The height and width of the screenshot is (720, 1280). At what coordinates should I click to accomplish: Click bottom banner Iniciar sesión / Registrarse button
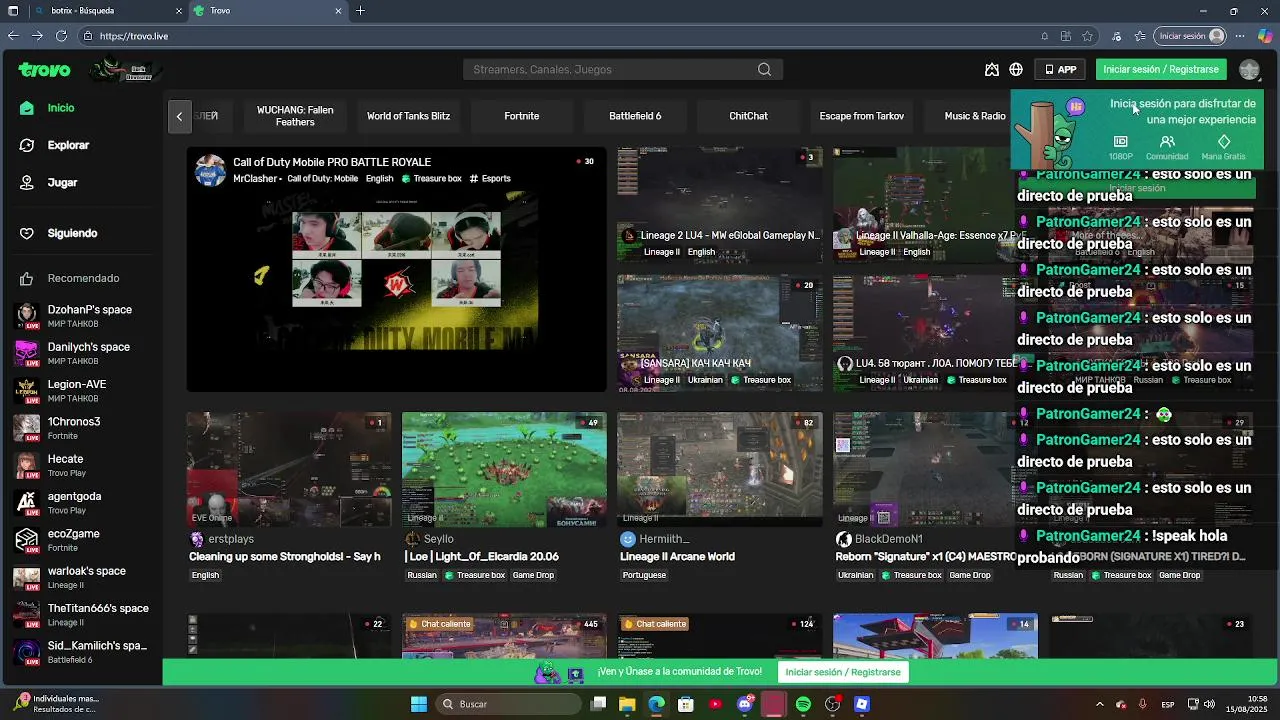843,672
